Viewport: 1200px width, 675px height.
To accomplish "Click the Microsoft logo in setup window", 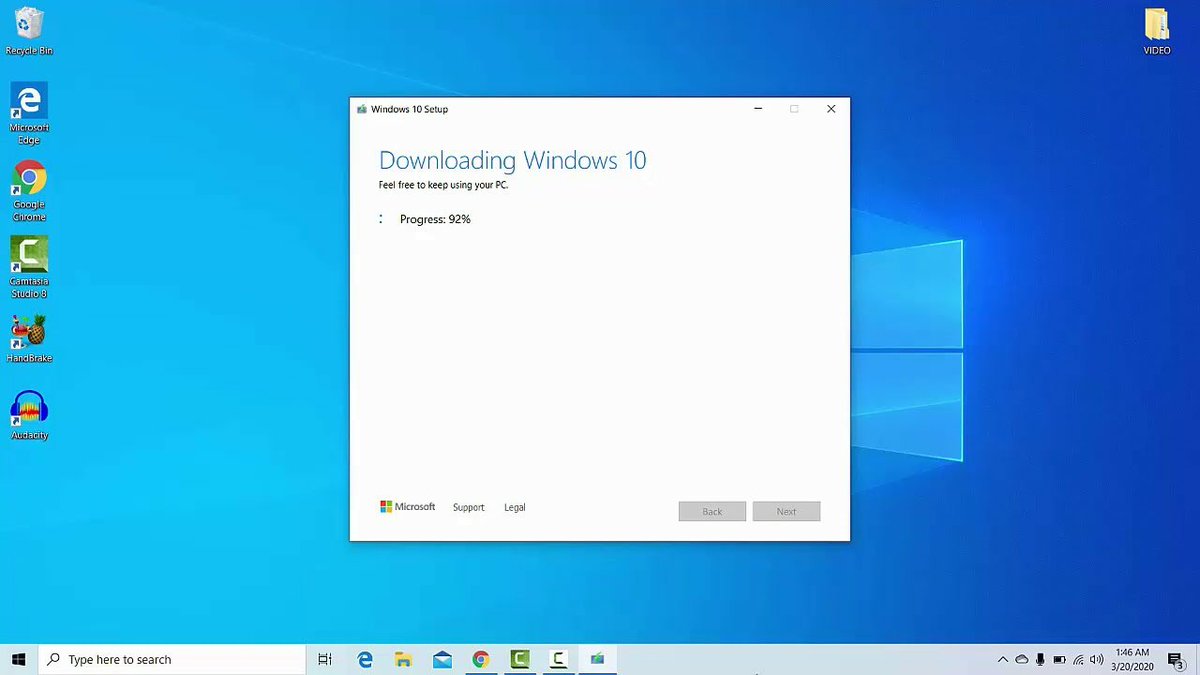I will pyautogui.click(x=408, y=507).
